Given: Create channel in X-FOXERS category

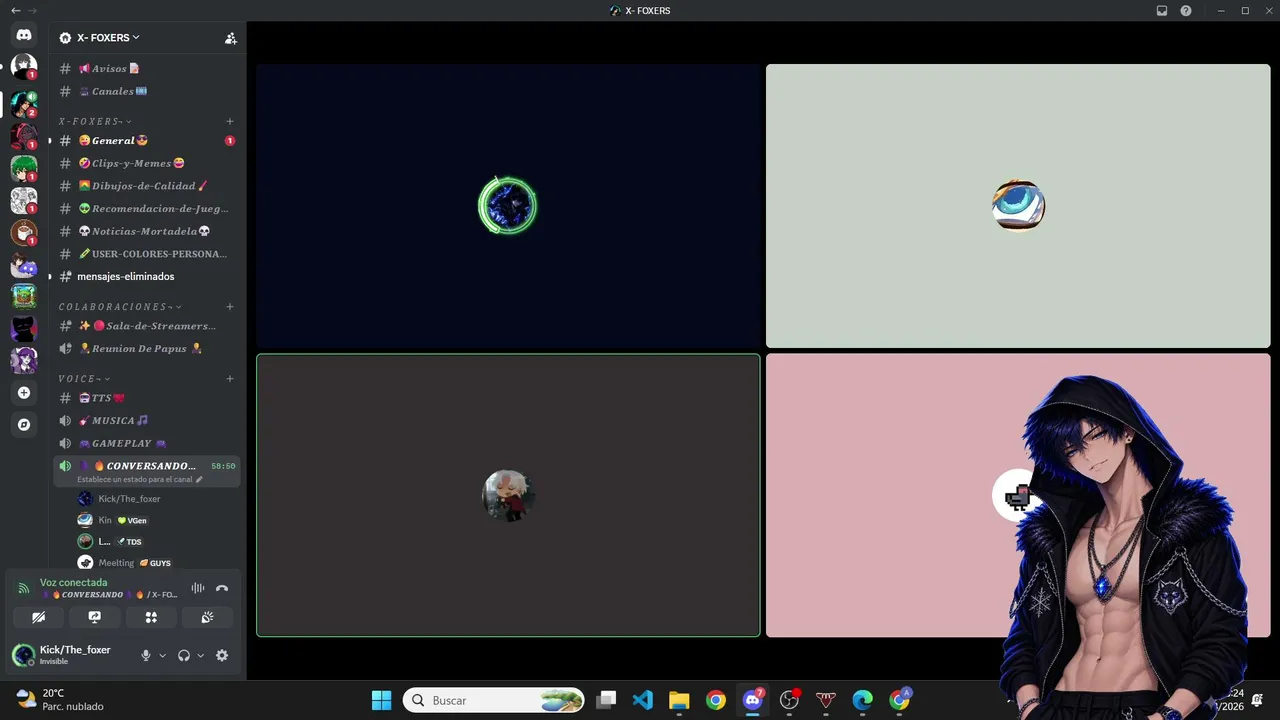Looking at the screenshot, I should [x=230, y=121].
